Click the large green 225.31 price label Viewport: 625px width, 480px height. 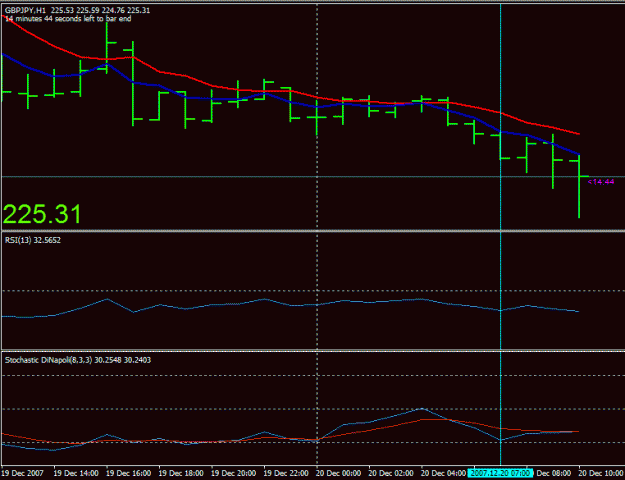pyautogui.click(x=42, y=214)
